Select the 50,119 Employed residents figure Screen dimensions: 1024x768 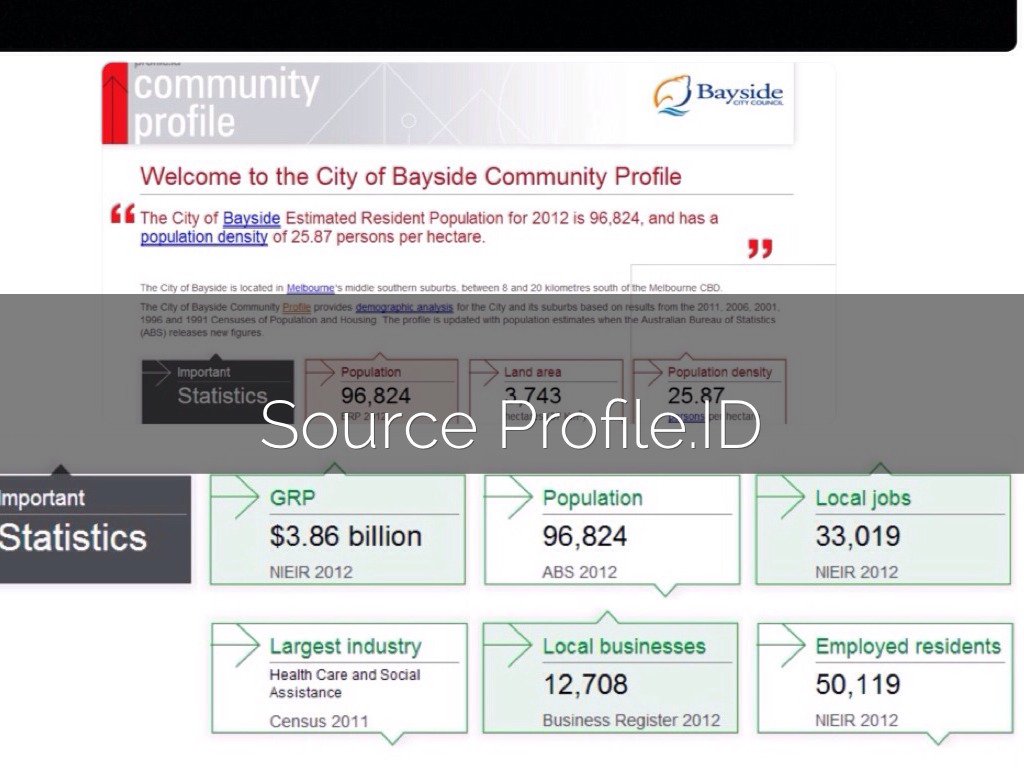coord(858,685)
